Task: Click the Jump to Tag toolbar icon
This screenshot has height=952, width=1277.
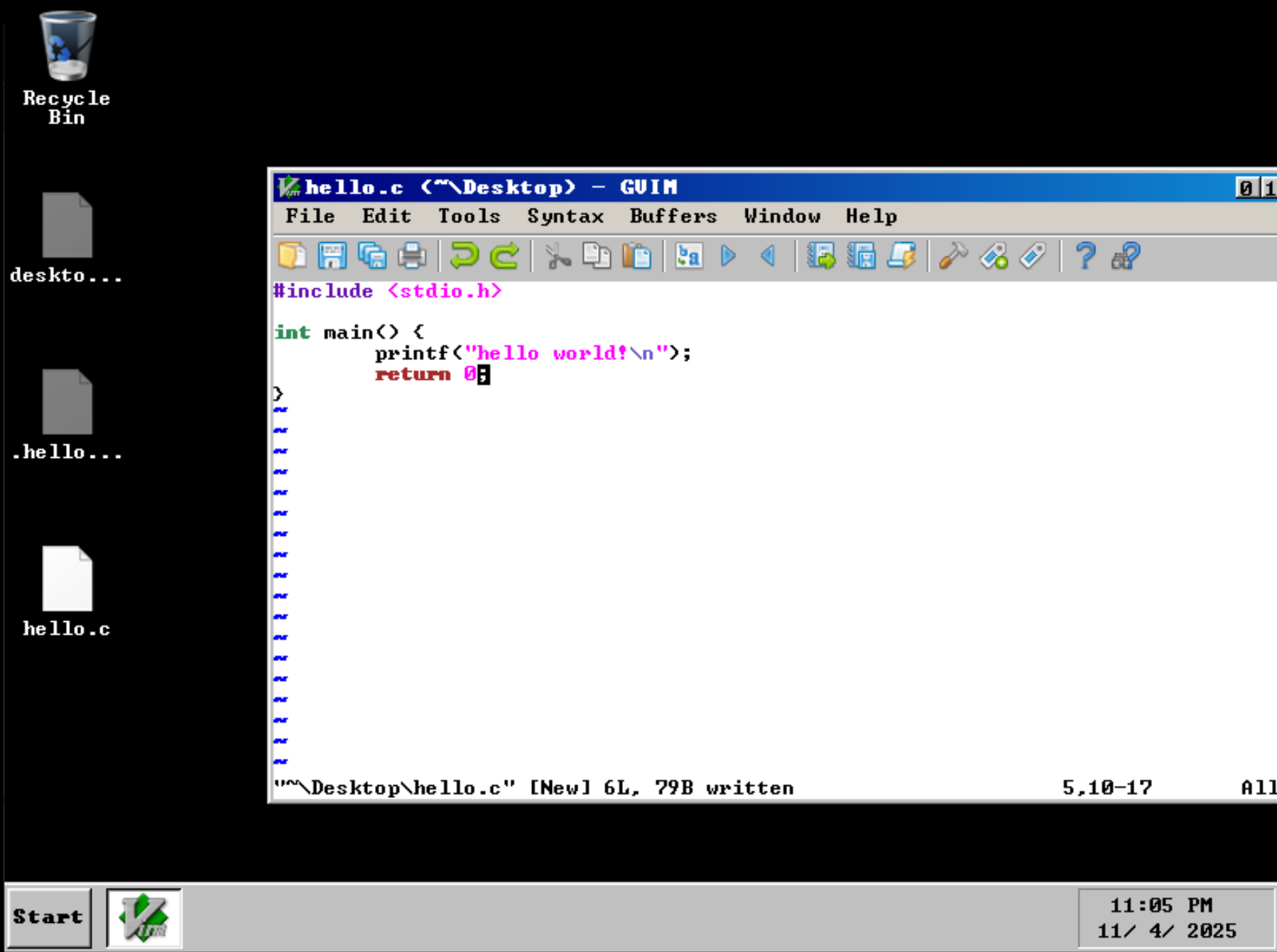Action: (x=1033, y=256)
